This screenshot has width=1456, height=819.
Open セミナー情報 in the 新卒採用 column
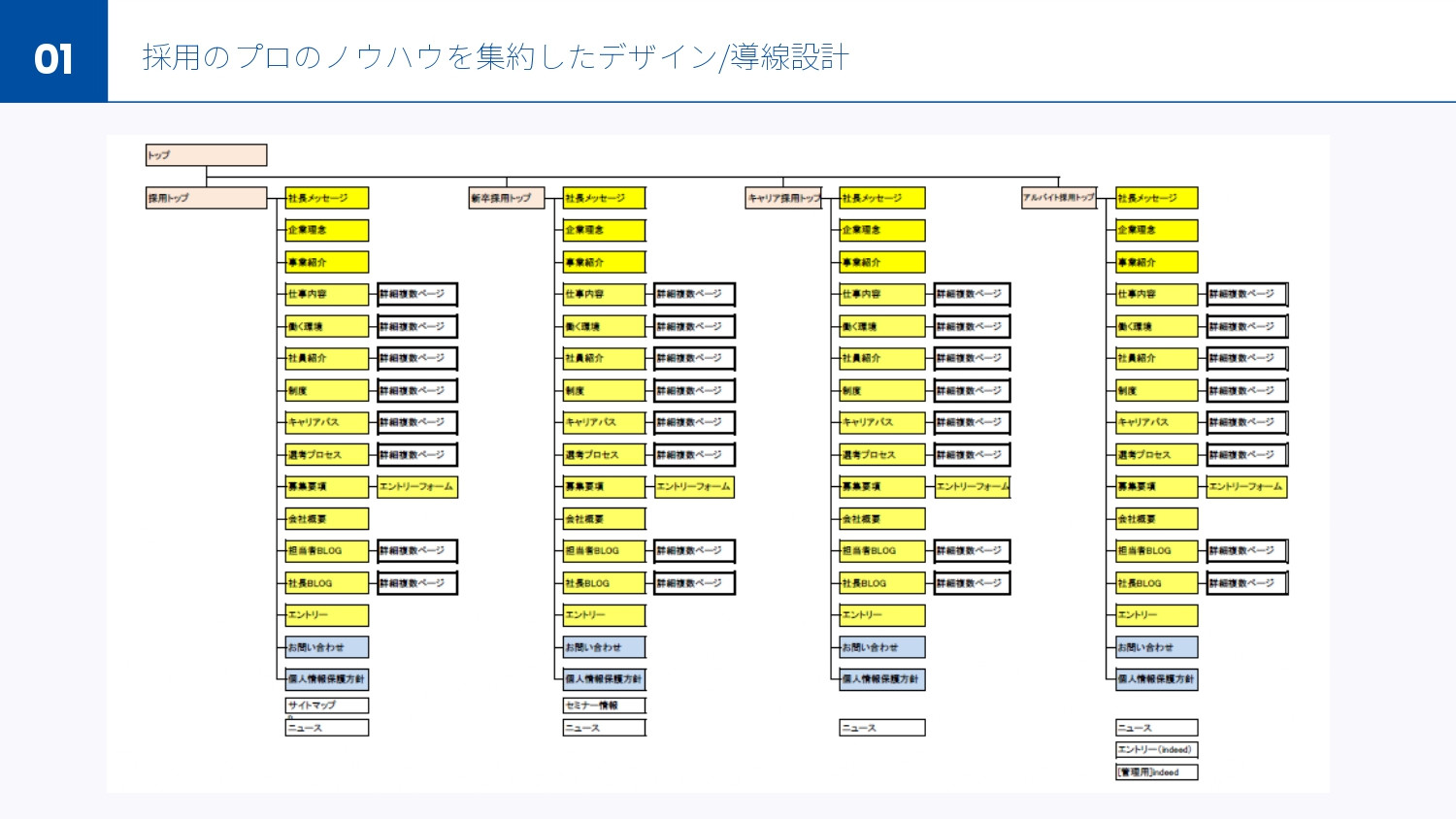[604, 704]
